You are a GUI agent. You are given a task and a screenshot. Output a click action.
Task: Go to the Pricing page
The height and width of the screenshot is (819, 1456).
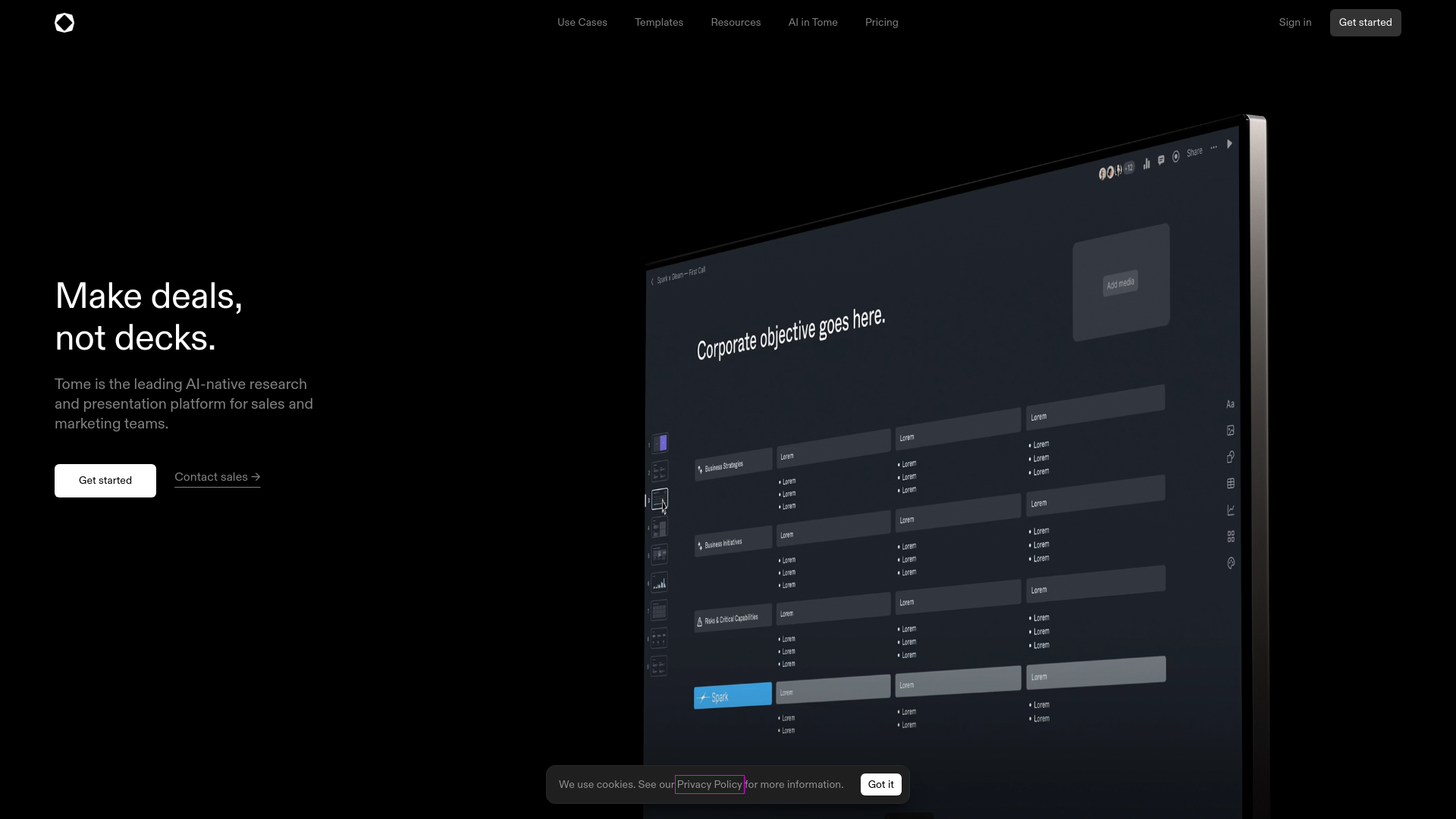click(x=881, y=23)
